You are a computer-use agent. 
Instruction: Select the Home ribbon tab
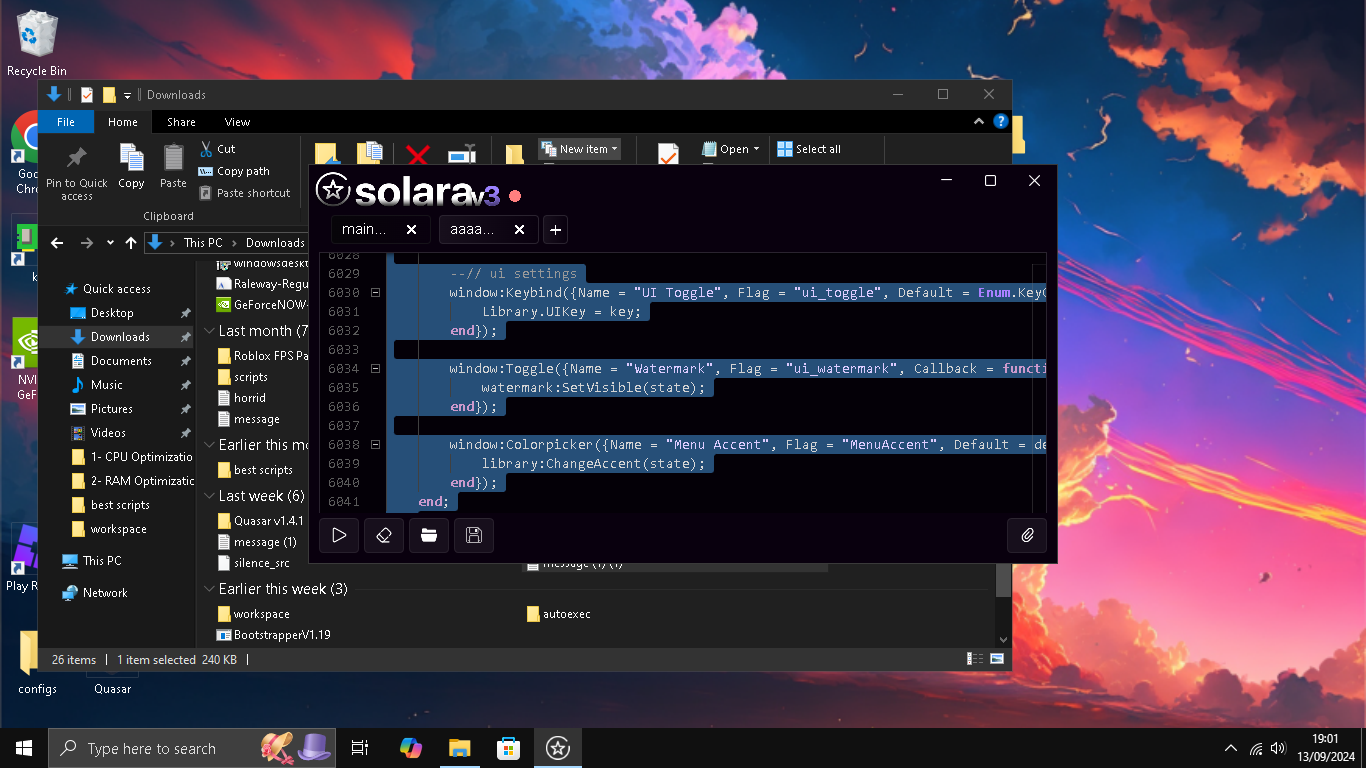pos(123,122)
